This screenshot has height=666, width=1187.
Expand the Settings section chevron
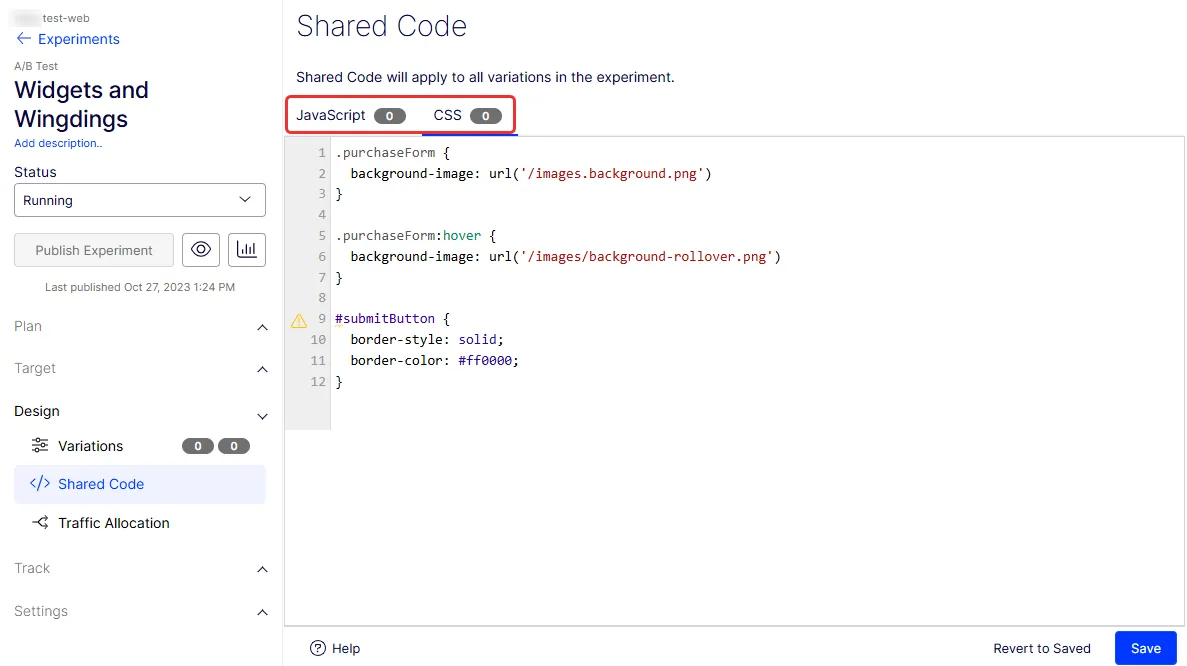pos(262,612)
